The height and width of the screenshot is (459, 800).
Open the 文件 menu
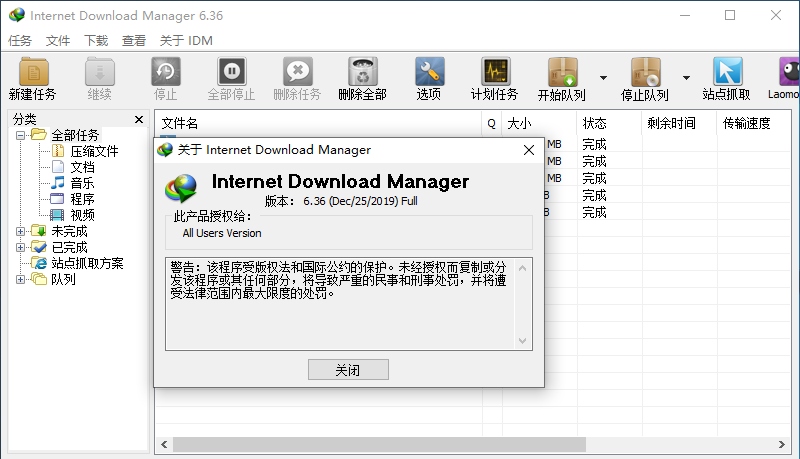tap(58, 41)
